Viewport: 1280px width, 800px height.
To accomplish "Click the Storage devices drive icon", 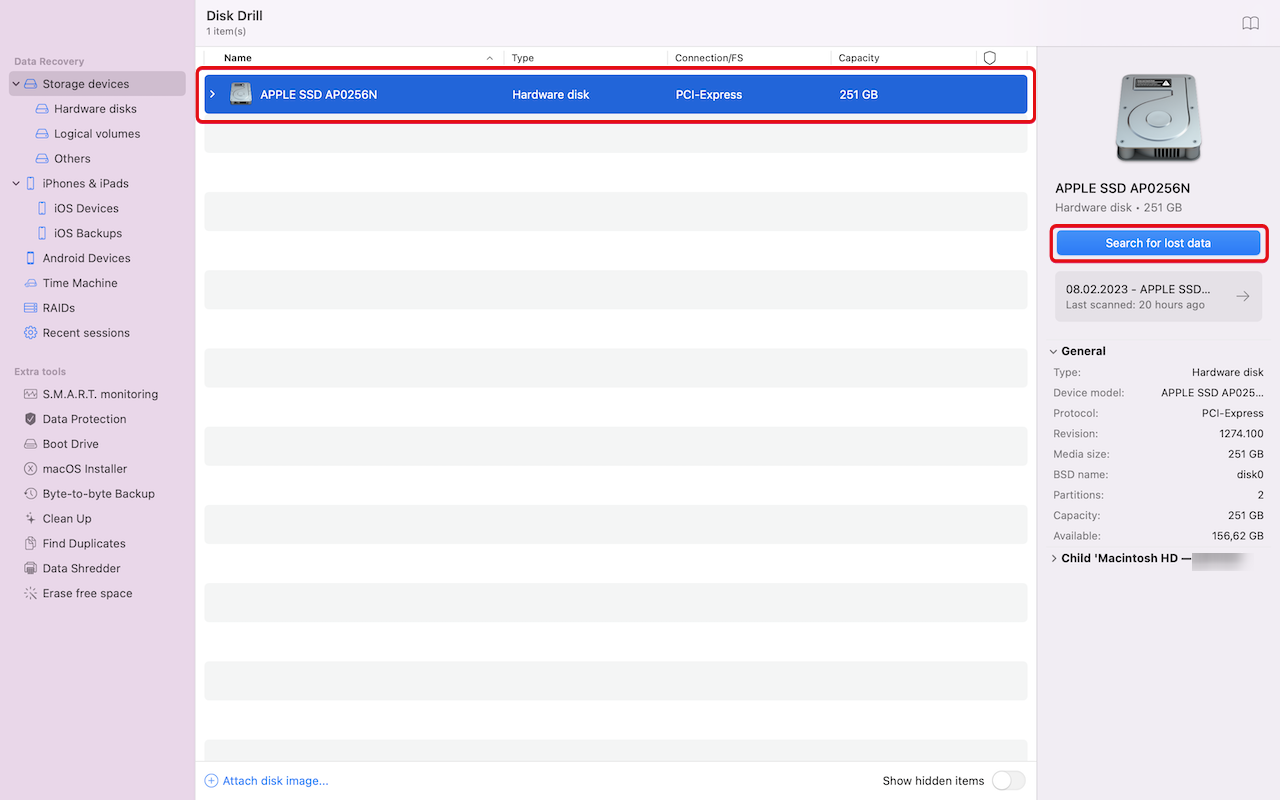I will (x=30, y=84).
